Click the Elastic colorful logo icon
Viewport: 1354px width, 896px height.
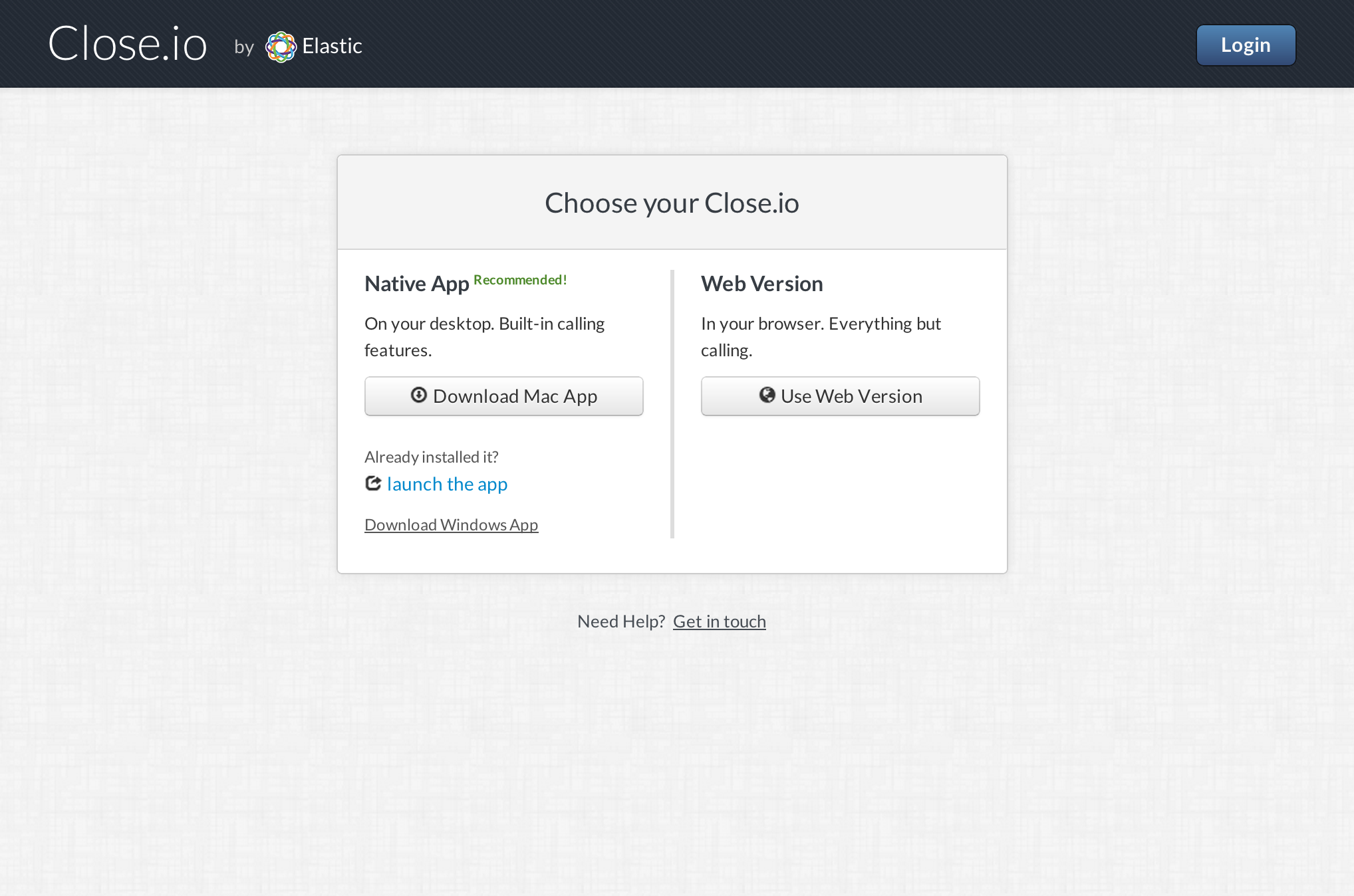tap(281, 47)
